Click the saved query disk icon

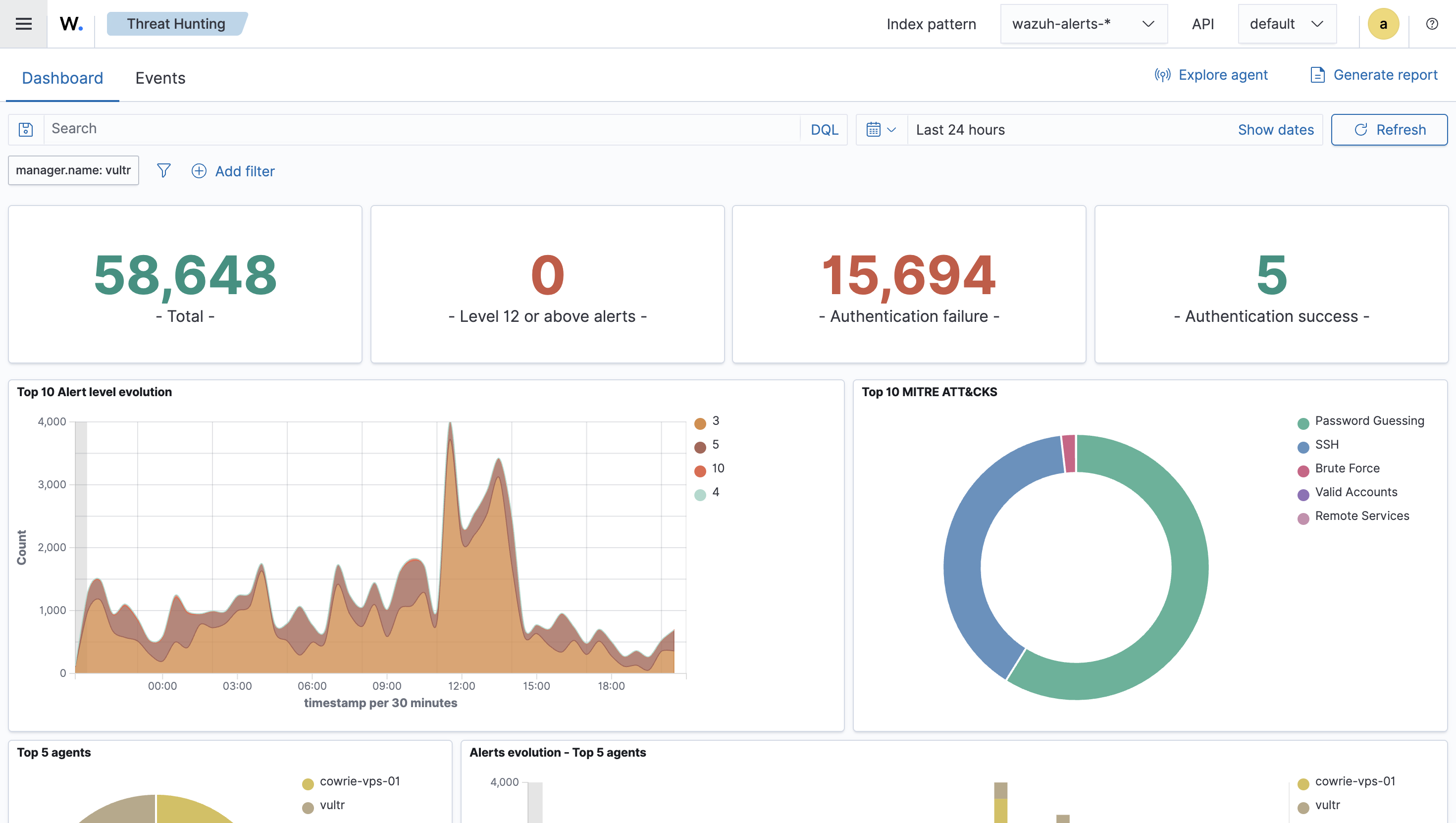pos(26,129)
